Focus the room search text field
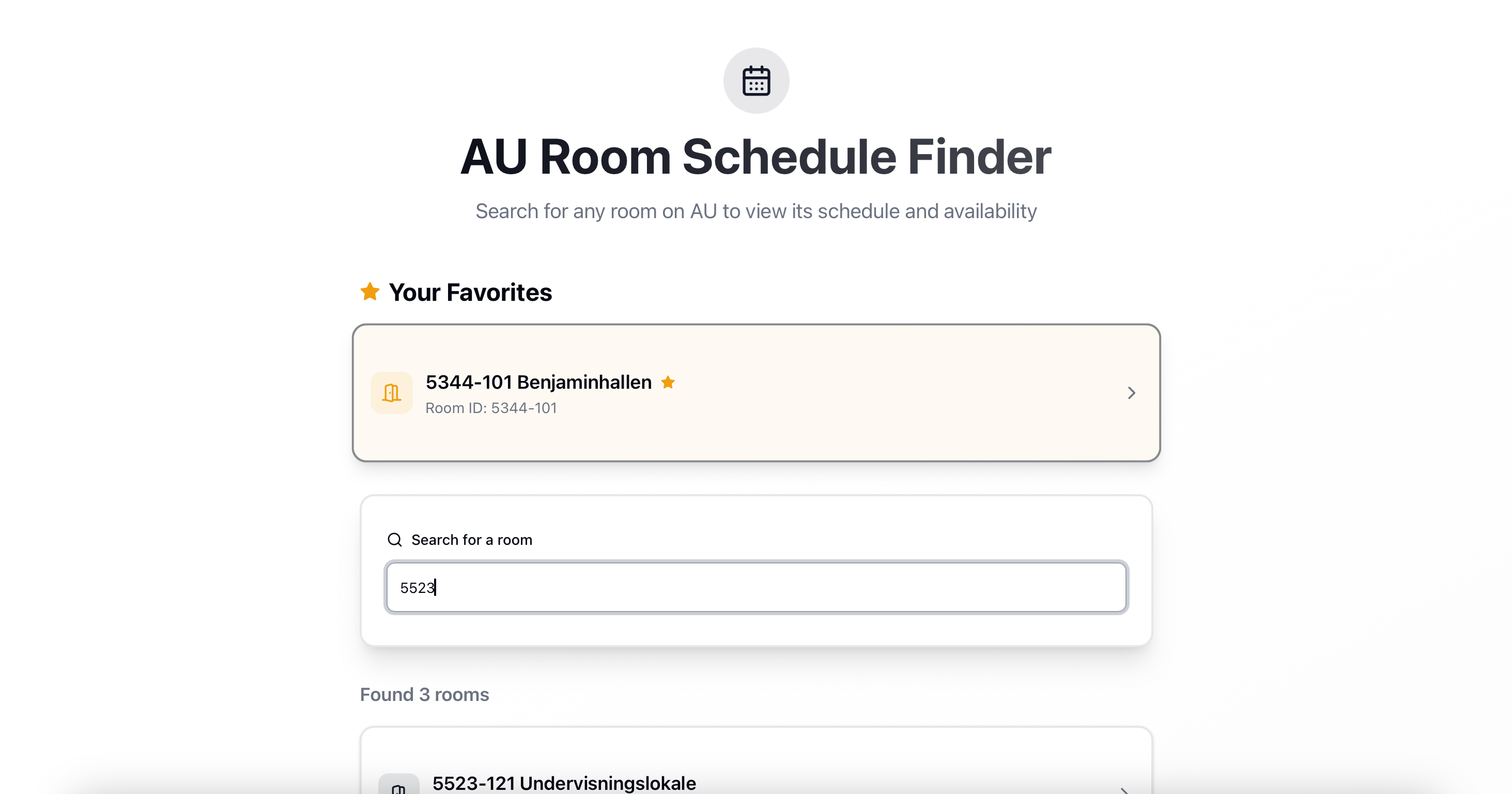The height and width of the screenshot is (794, 1512). pos(756,587)
